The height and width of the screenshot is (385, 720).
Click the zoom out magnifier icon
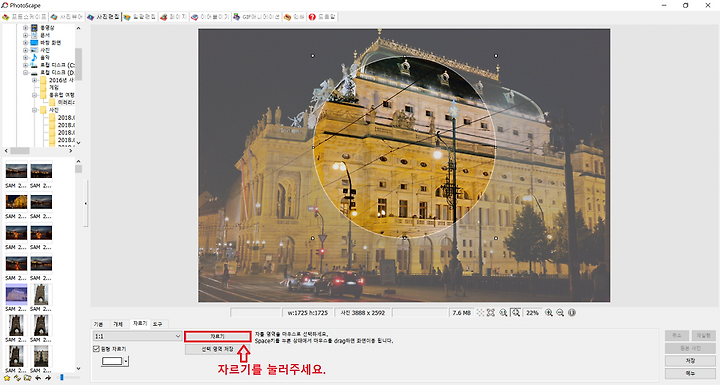pos(560,312)
